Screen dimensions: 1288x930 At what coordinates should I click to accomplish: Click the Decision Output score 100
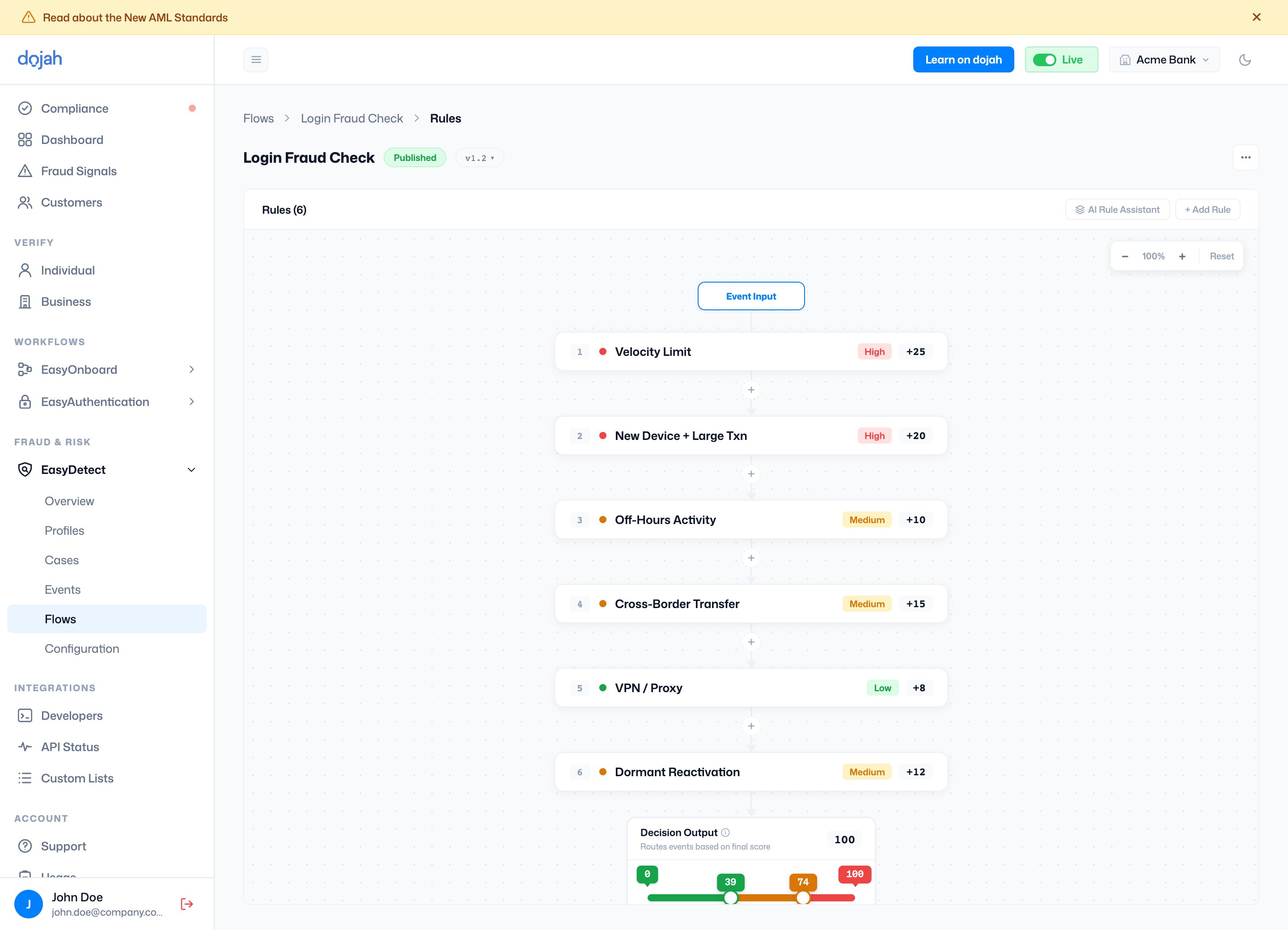coord(844,840)
